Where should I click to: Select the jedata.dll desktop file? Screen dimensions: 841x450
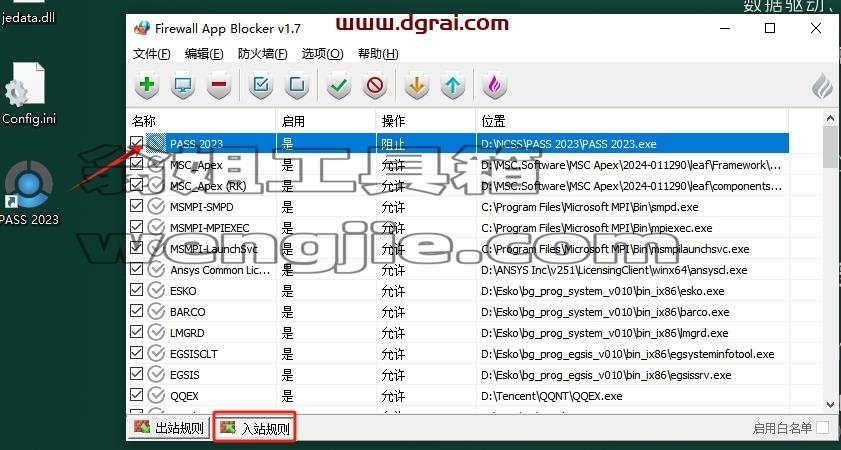coord(28,13)
